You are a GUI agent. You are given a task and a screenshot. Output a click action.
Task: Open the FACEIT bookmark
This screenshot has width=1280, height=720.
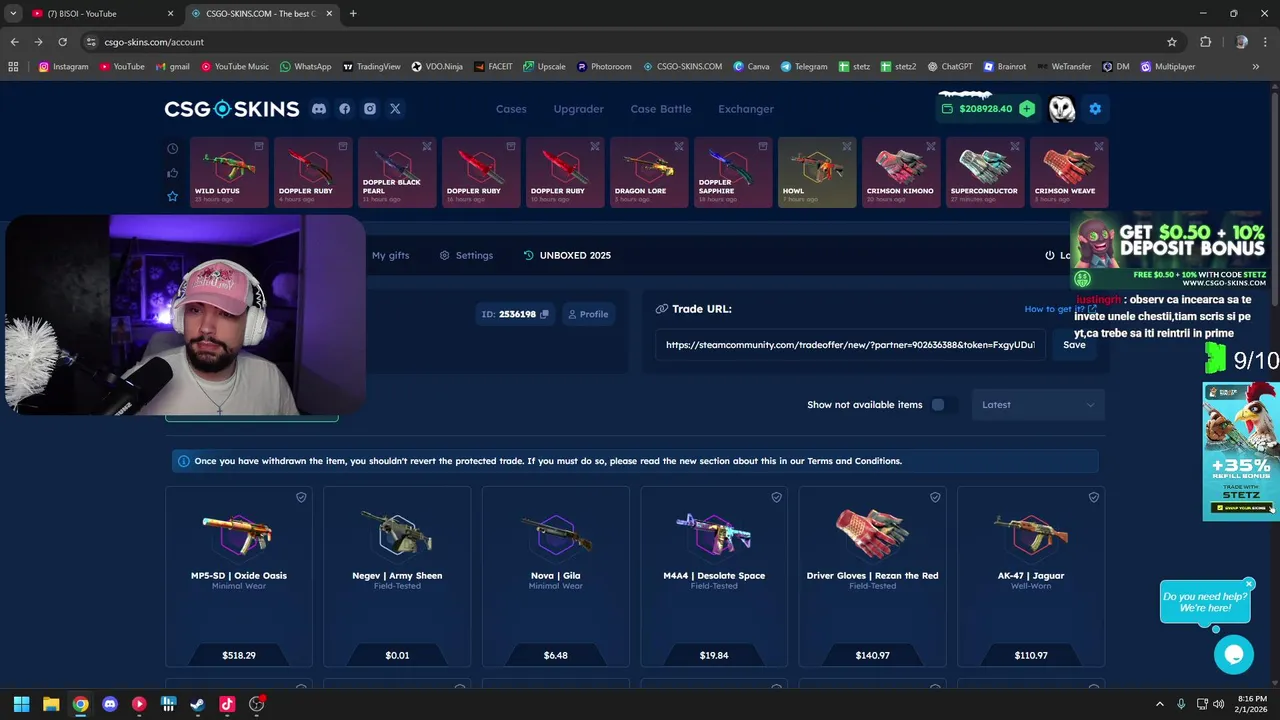493,67
